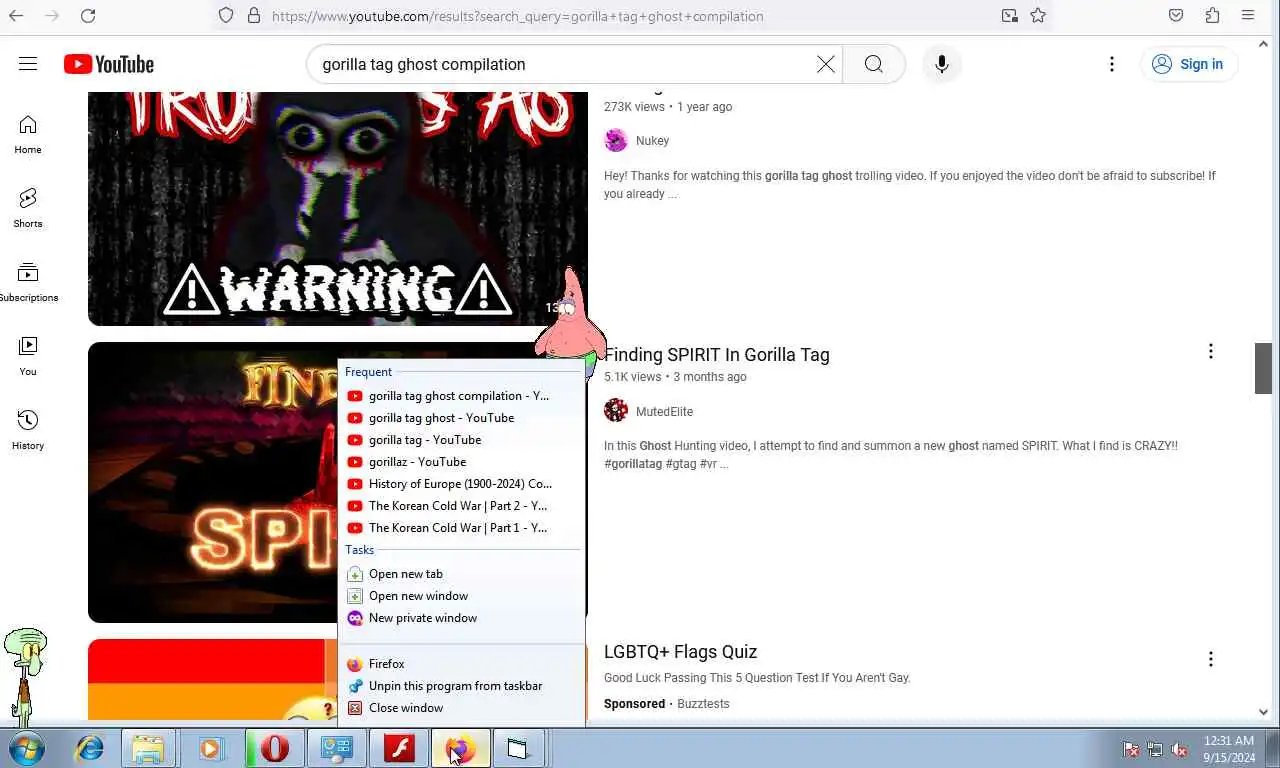Open Finding SPIRIT In Gorilla Tag video title

coord(717,354)
